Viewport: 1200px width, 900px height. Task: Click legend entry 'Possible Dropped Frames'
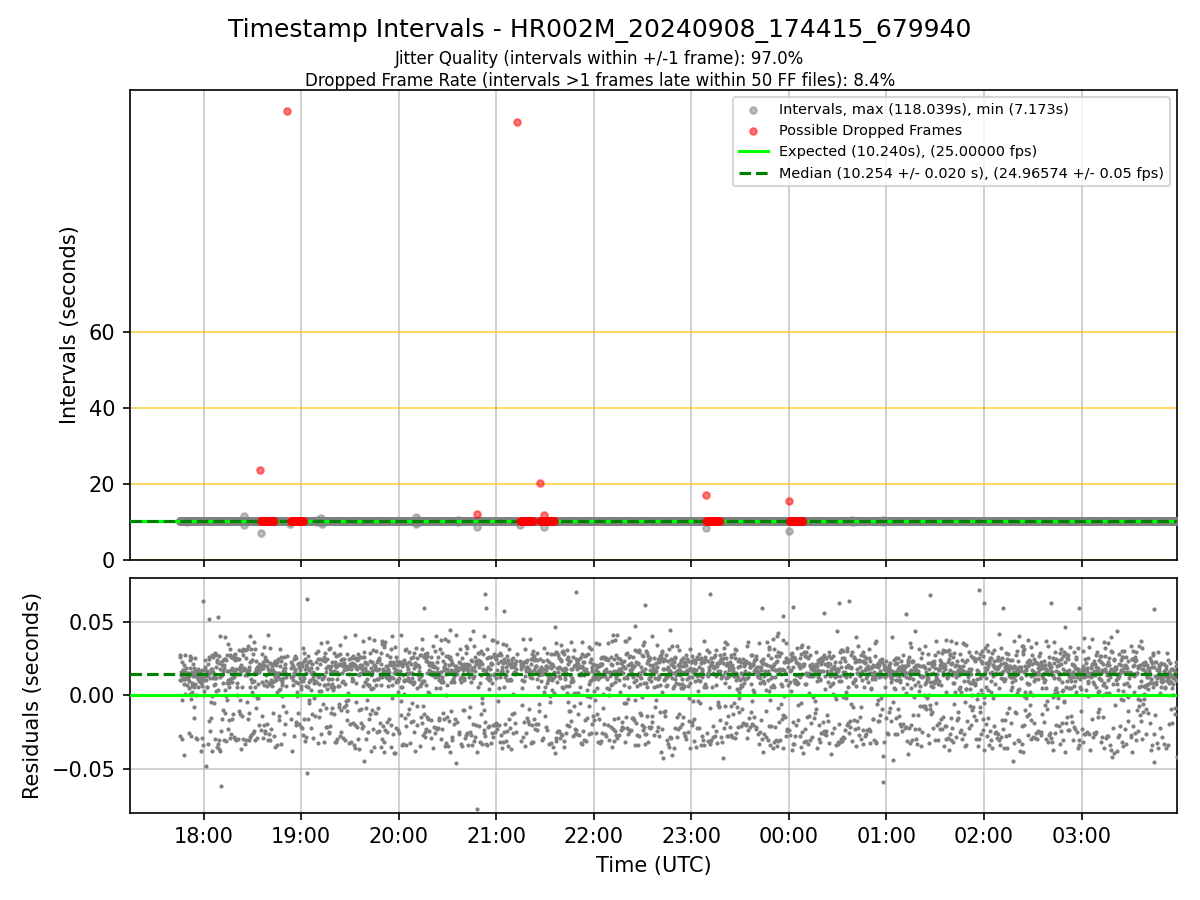point(870,130)
